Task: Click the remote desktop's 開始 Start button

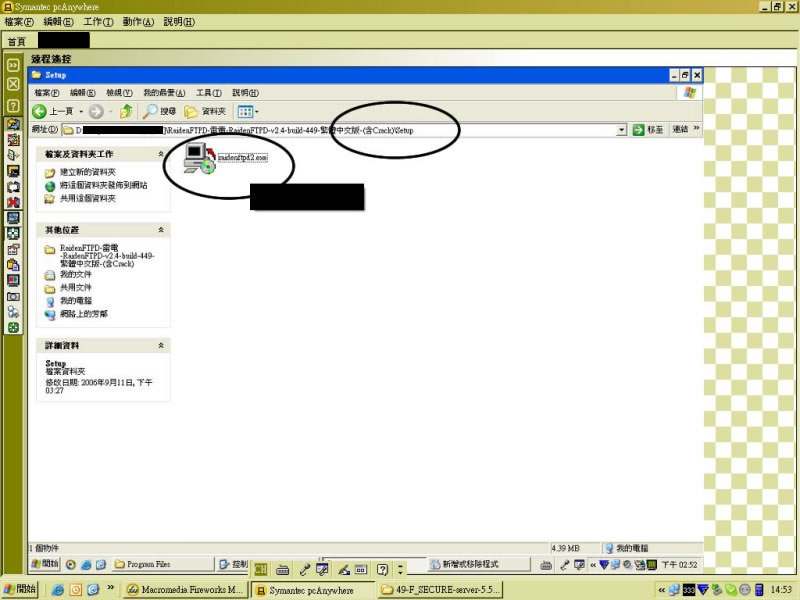Action: pyautogui.click(x=45, y=564)
